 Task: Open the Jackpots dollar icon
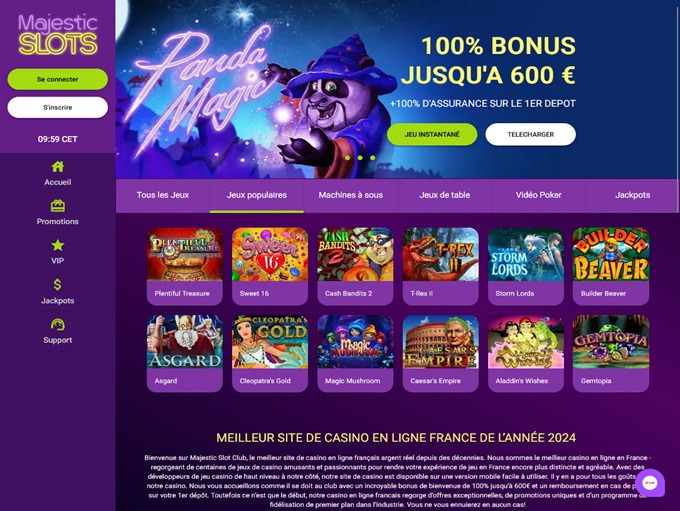click(x=58, y=285)
